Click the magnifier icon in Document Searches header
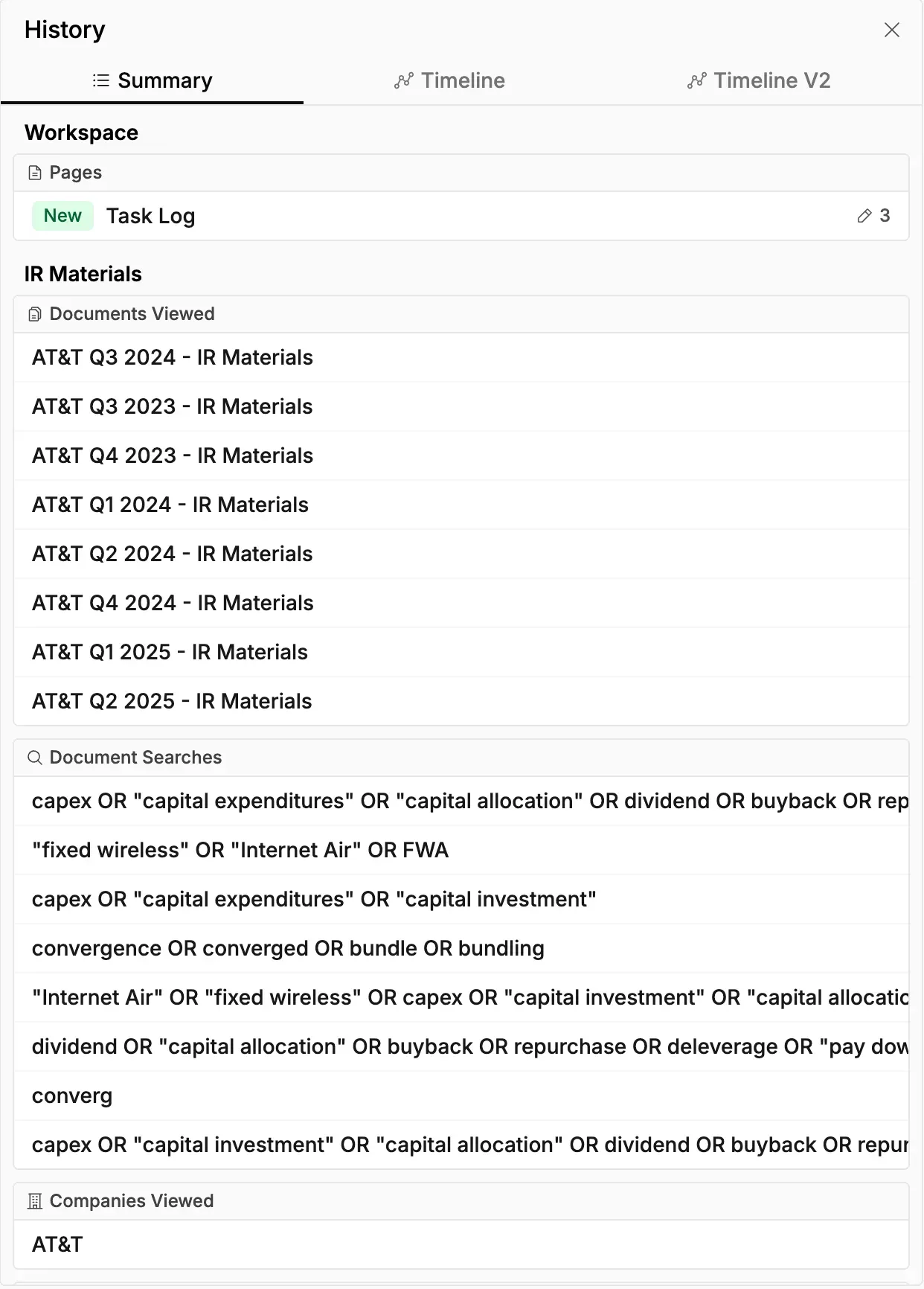This screenshot has height=1289, width=924. pos(34,758)
